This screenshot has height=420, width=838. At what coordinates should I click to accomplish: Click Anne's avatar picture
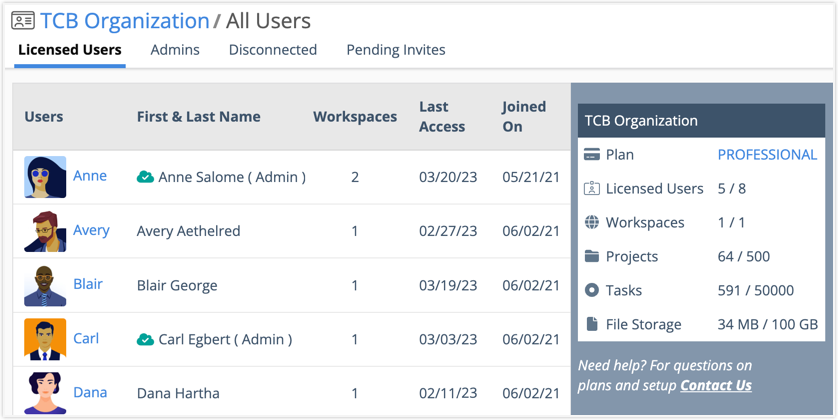(x=45, y=177)
